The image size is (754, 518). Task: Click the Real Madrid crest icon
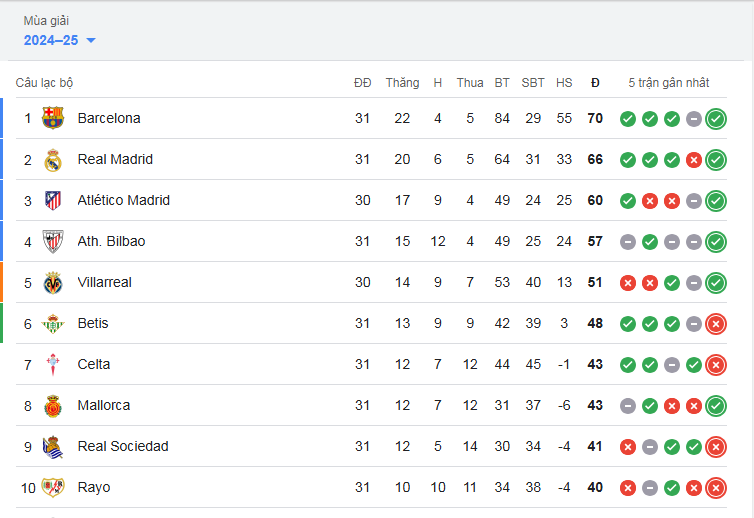53,159
